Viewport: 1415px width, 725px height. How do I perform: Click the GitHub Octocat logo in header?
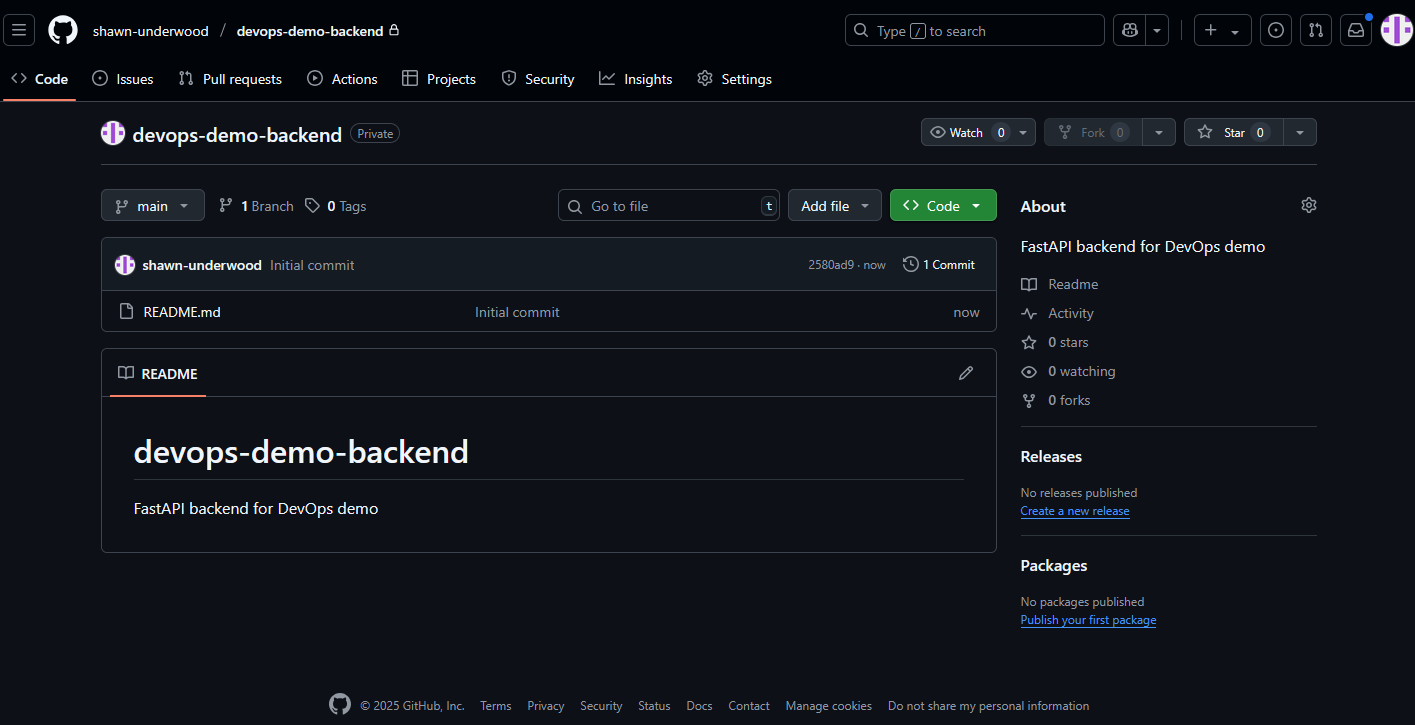[x=63, y=30]
